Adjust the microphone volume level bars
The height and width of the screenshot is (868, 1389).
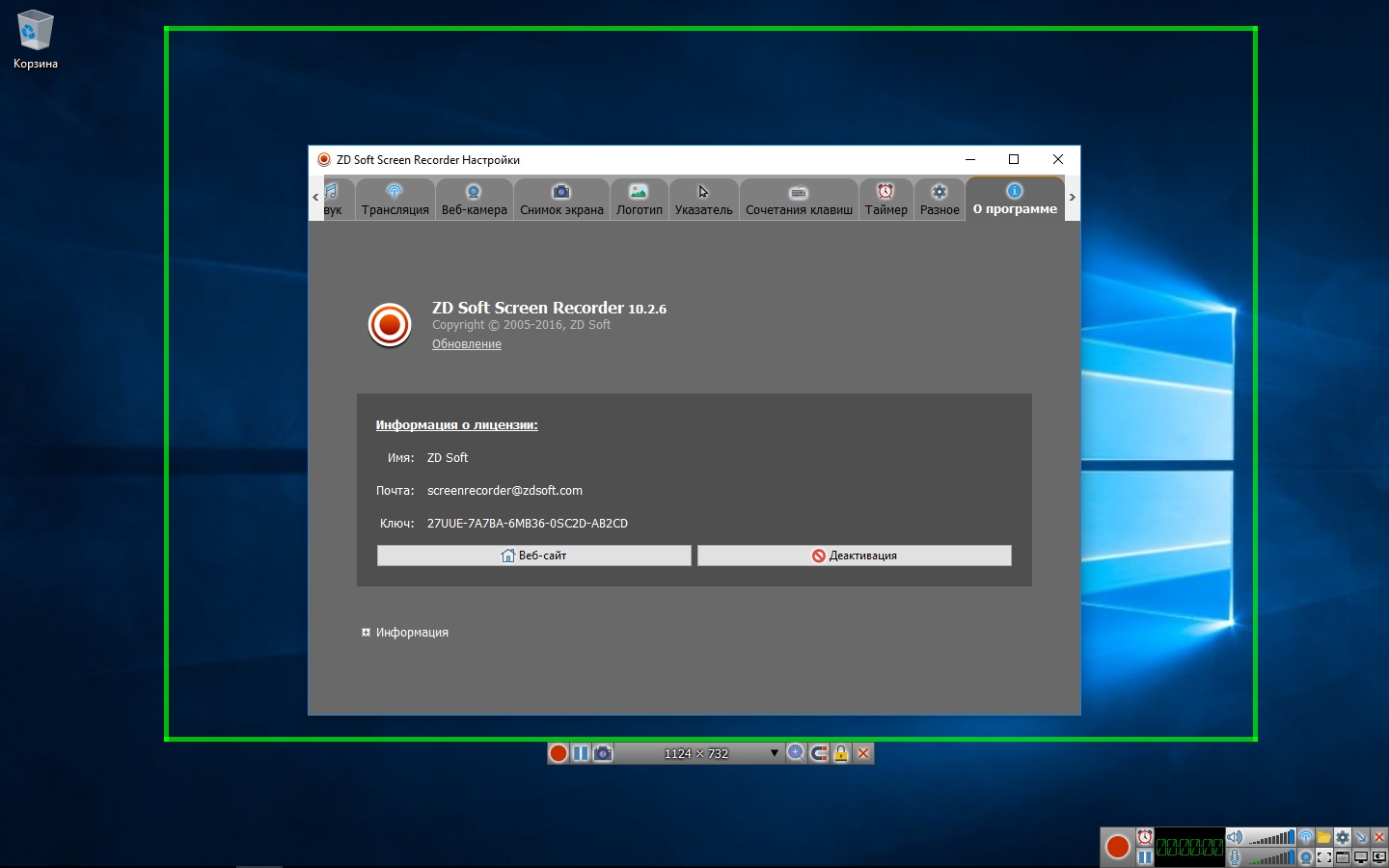1271,857
